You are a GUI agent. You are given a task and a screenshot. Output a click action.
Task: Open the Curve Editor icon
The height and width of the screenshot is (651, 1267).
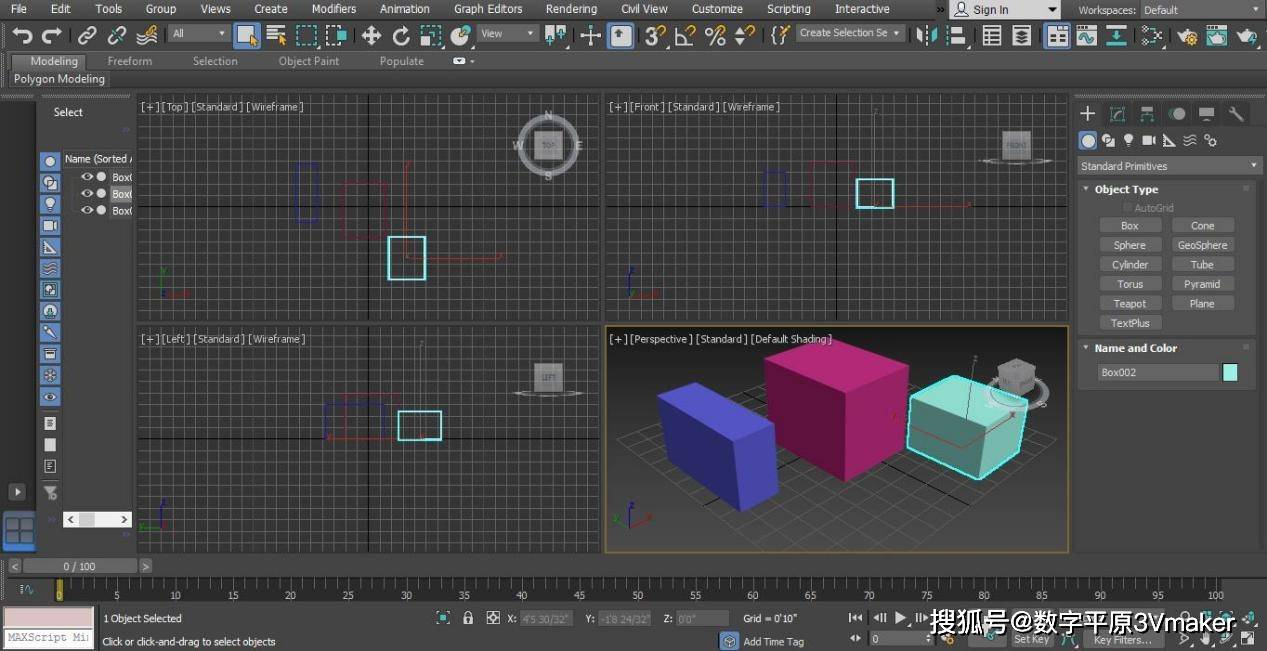point(1086,36)
